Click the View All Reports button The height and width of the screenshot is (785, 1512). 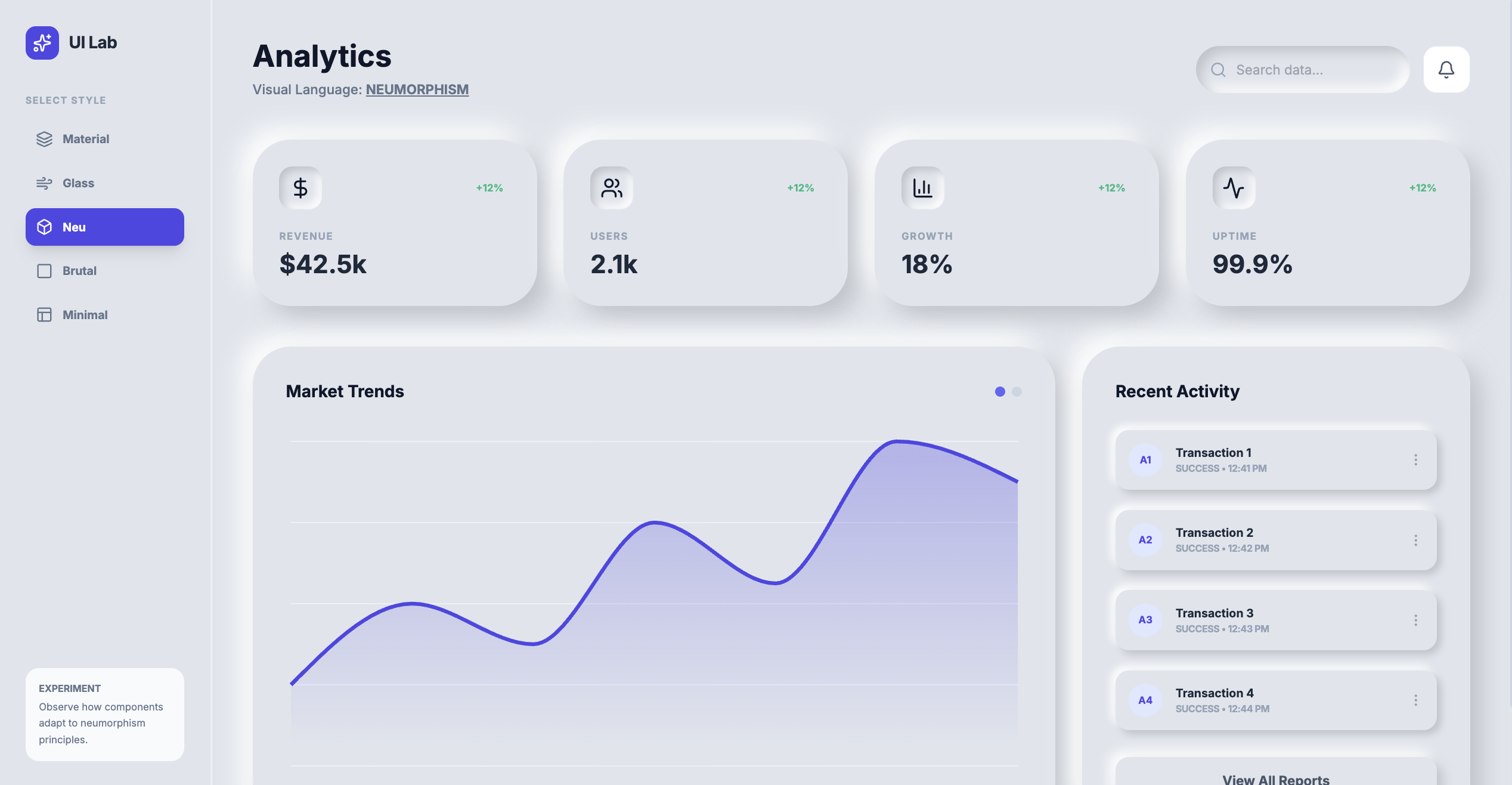1275,778
